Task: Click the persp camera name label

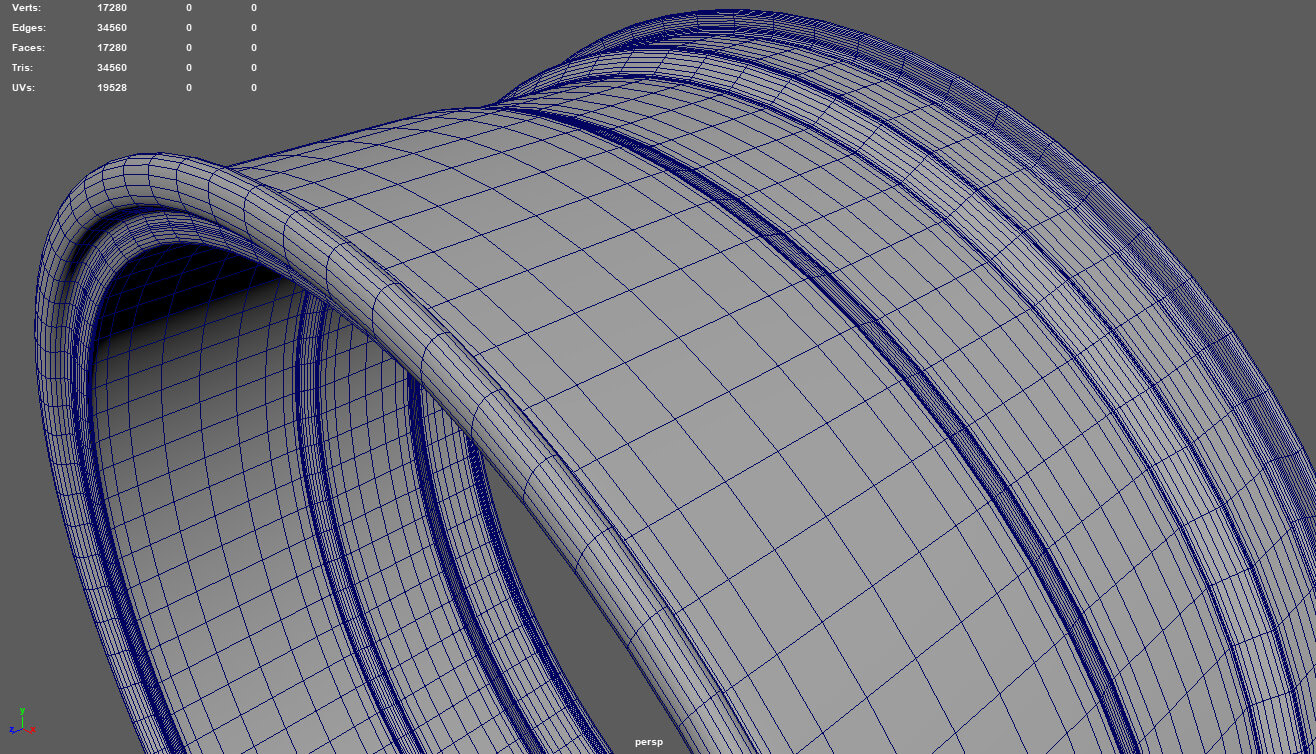Action: tap(648, 742)
